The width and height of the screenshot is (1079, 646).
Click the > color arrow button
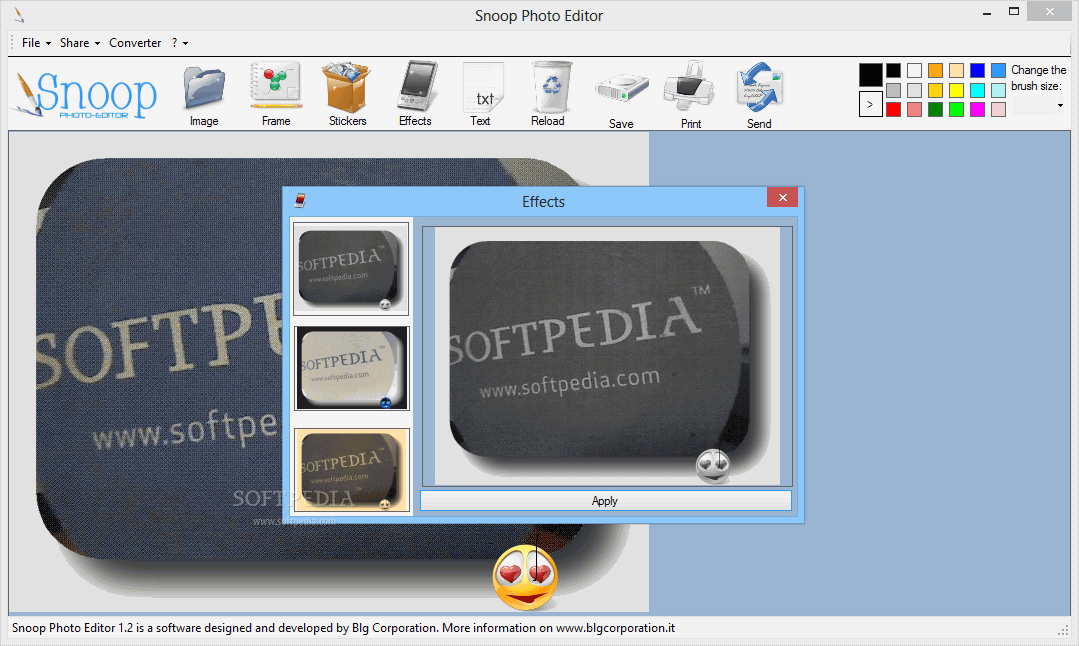[870, 105]
